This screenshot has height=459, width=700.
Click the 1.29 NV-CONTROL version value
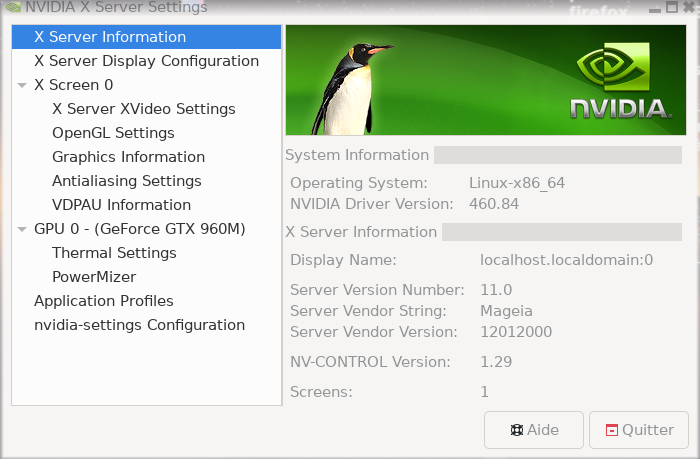tap(496, 362)
